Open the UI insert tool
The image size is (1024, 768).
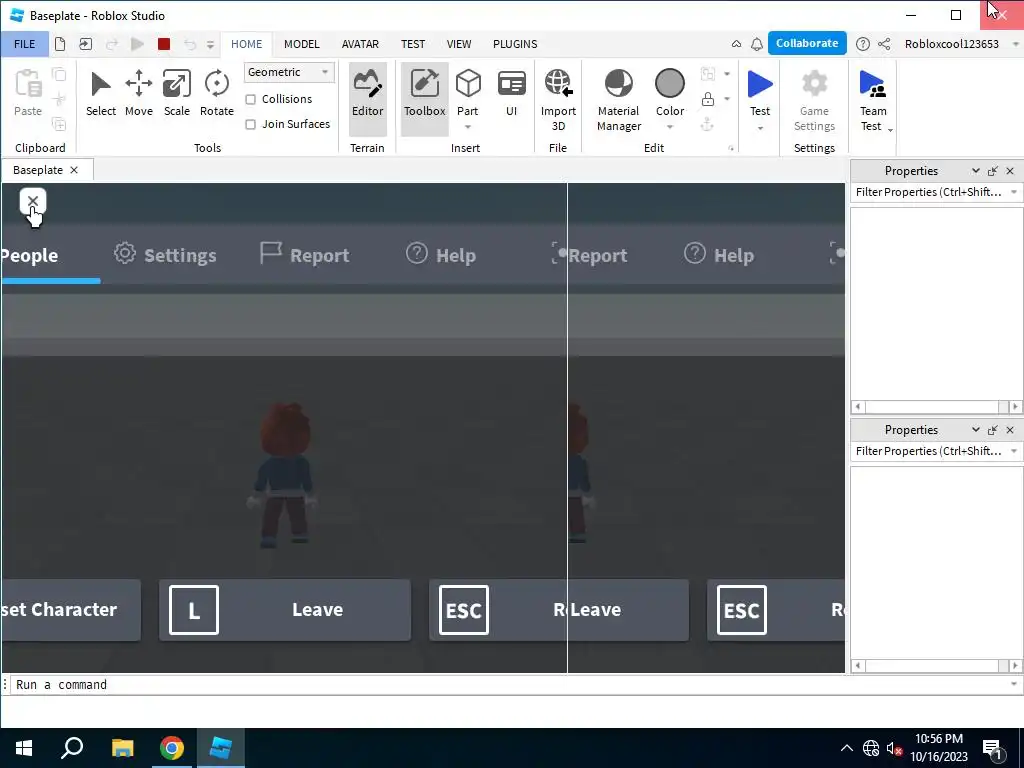click(x=511, y=95)
